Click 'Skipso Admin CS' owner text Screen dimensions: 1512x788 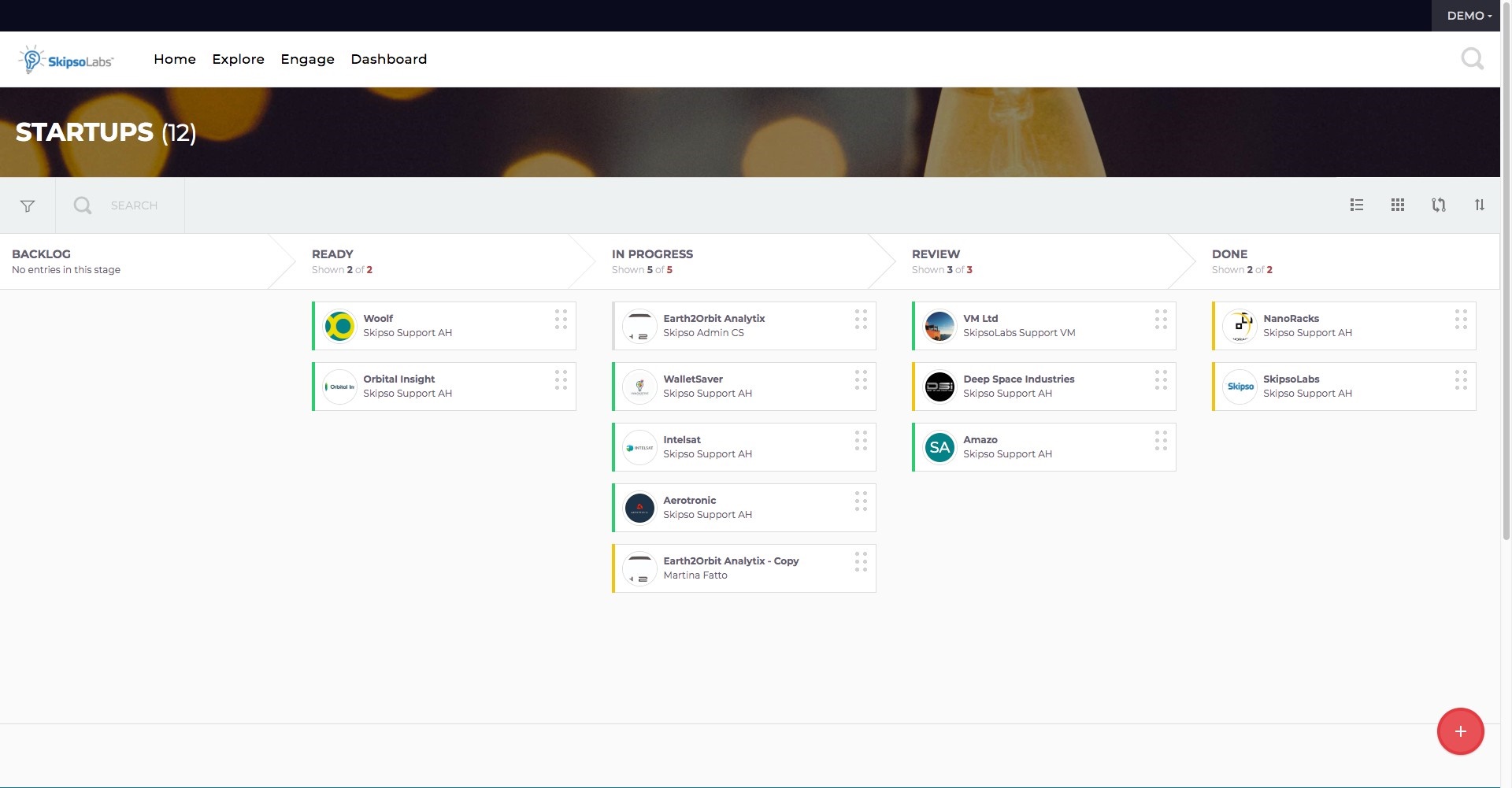pos(703,333)
